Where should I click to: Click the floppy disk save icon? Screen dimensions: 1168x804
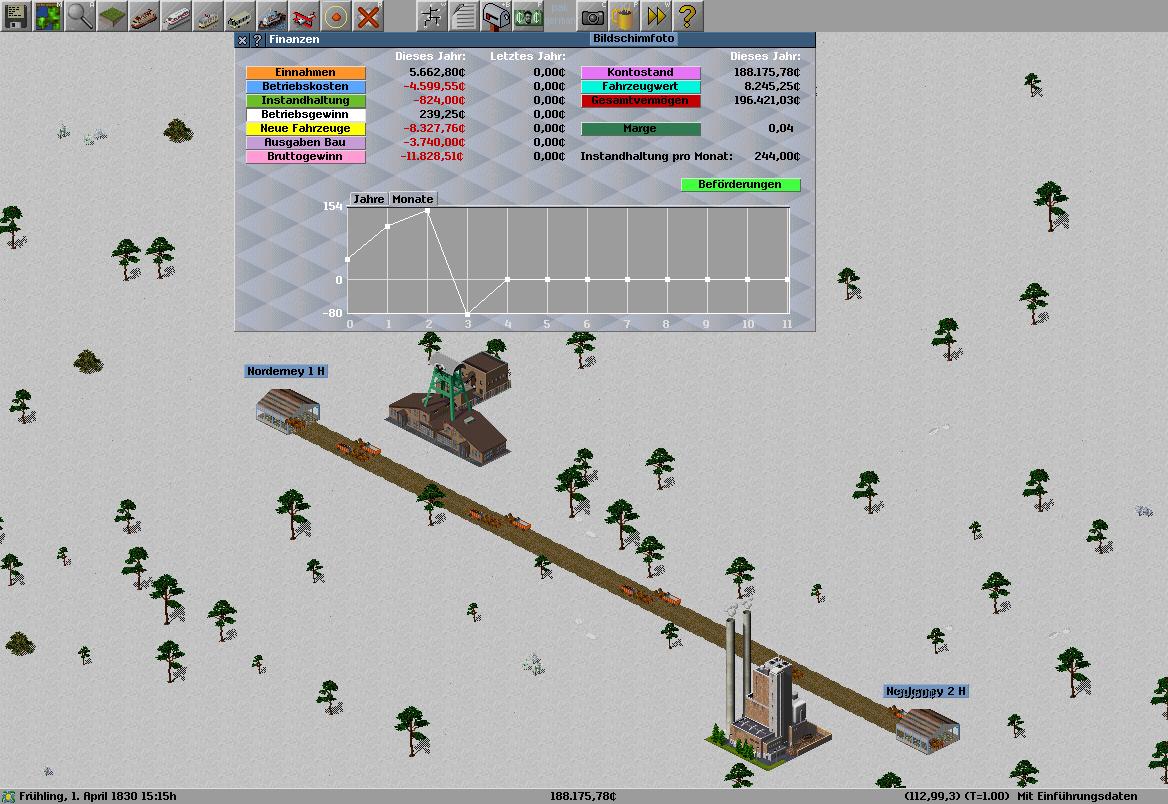pos(16,16)
